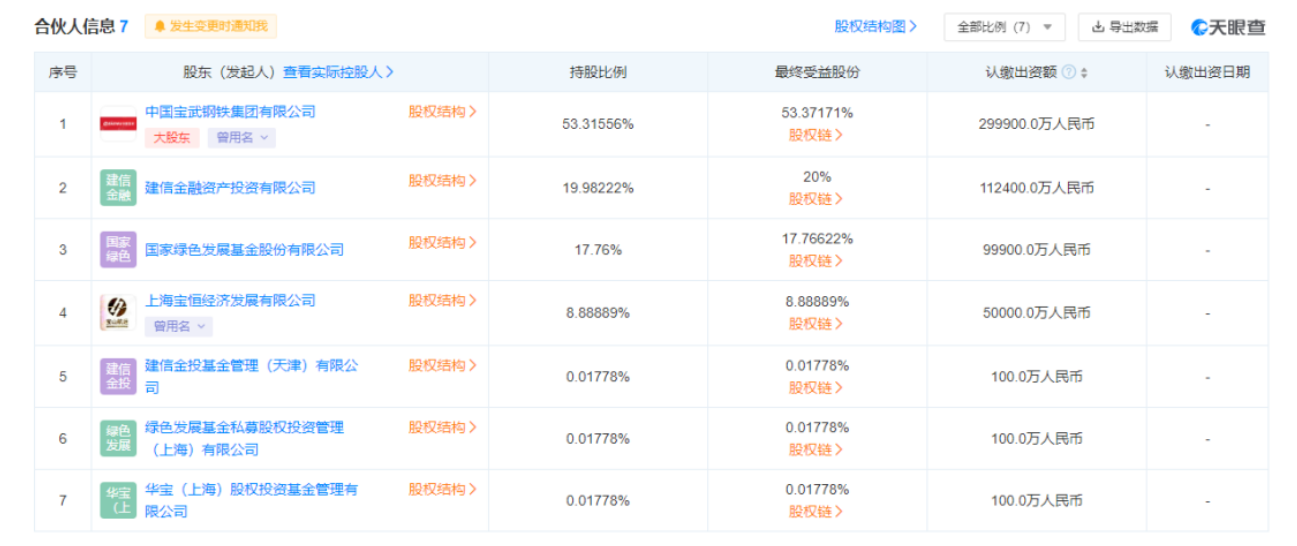The height and width of the screenshot is (546, 1297).
Task: Open 查看实际控股人 link in the header
Action: point(338,72)
